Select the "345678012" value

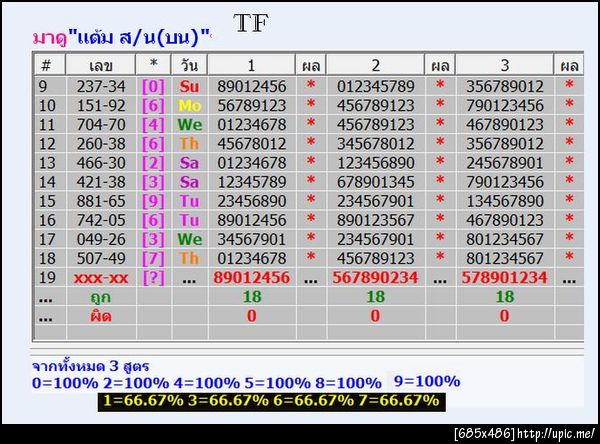coord(376,144)
